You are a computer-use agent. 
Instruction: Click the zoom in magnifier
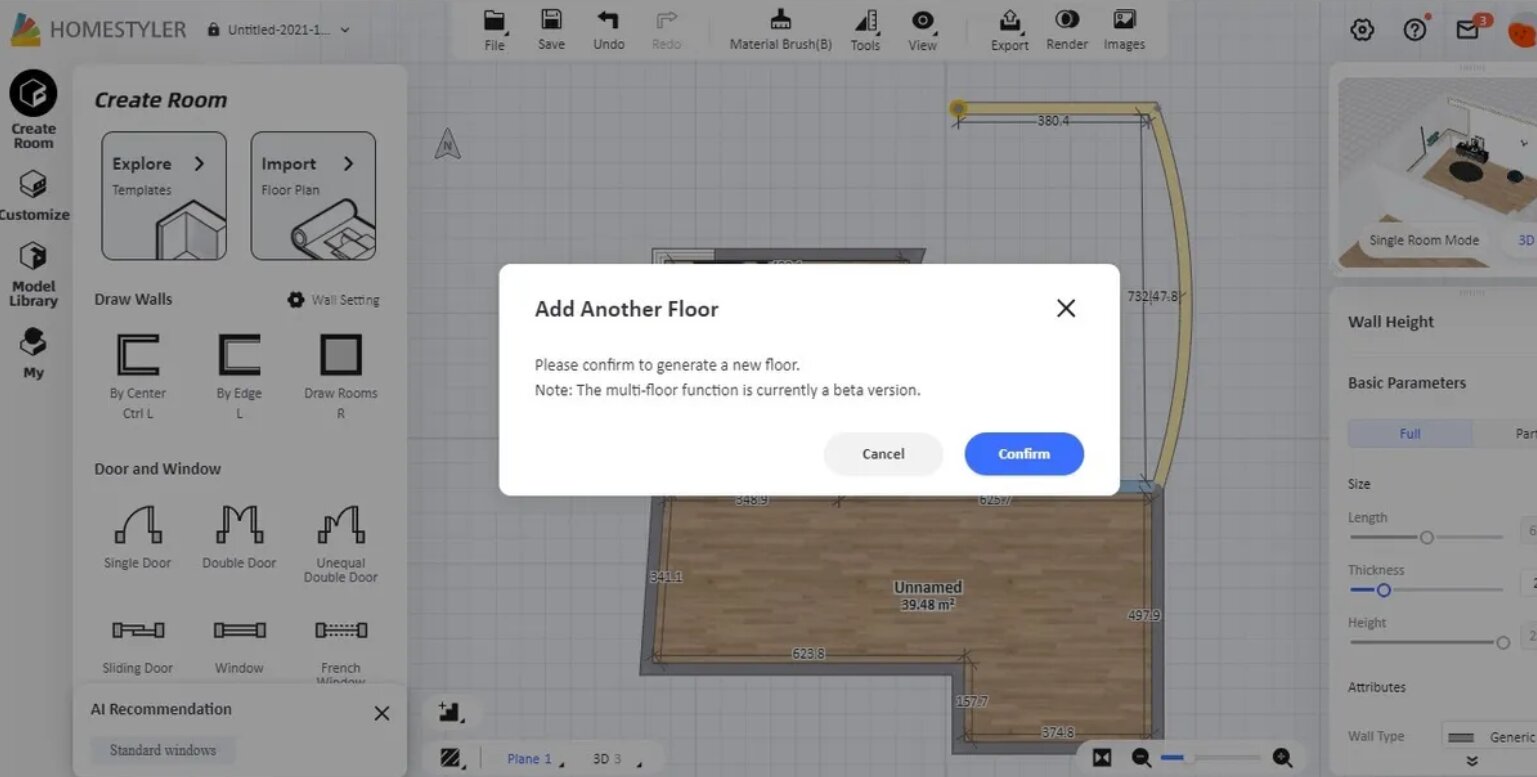1283,758
